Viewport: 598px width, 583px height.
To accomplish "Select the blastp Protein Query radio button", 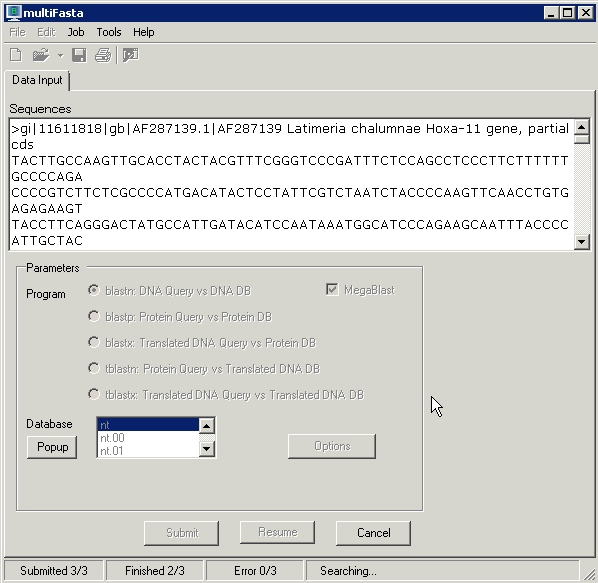I will (94, 316).
